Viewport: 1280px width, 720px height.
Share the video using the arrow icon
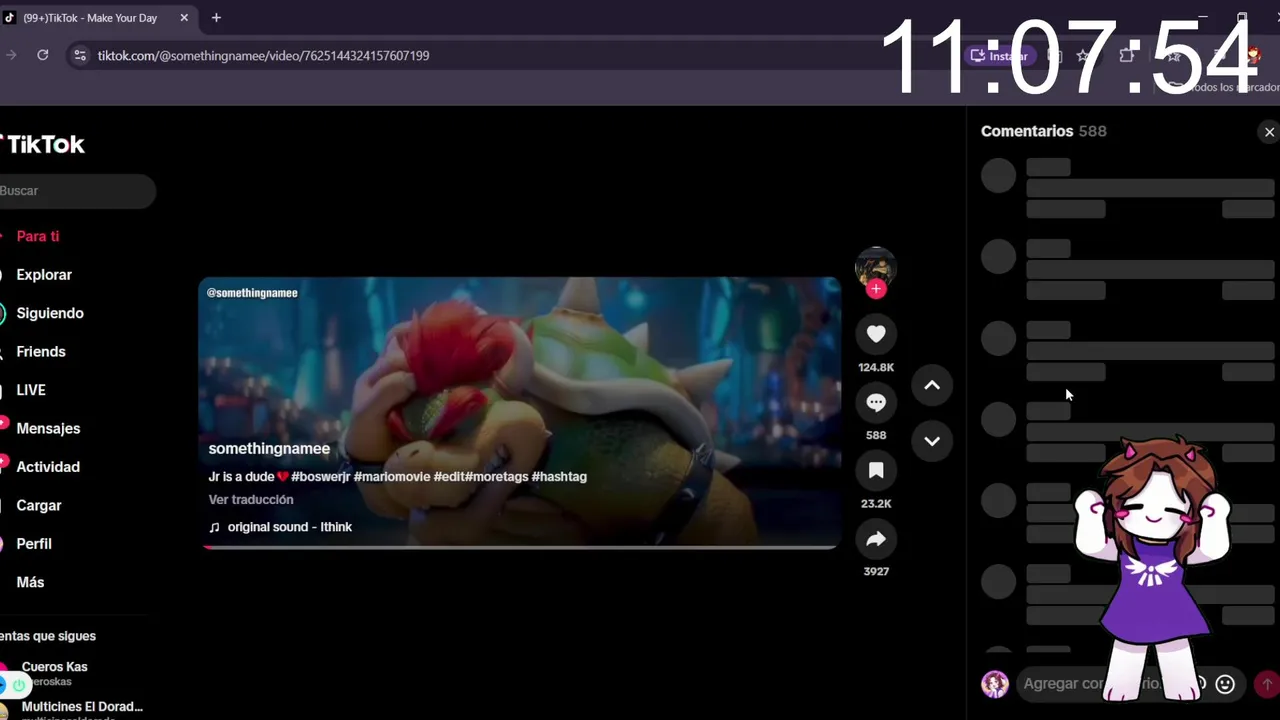876,539
